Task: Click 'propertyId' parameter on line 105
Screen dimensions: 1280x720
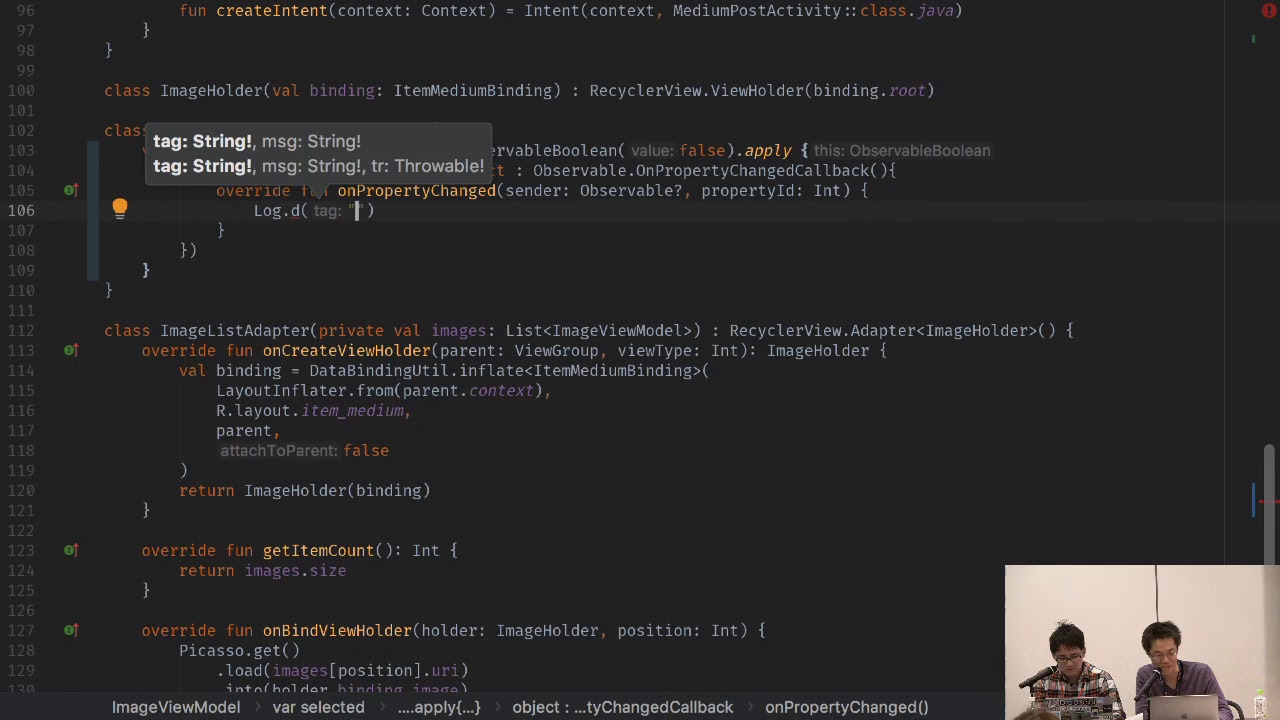Action: point(747,190)
